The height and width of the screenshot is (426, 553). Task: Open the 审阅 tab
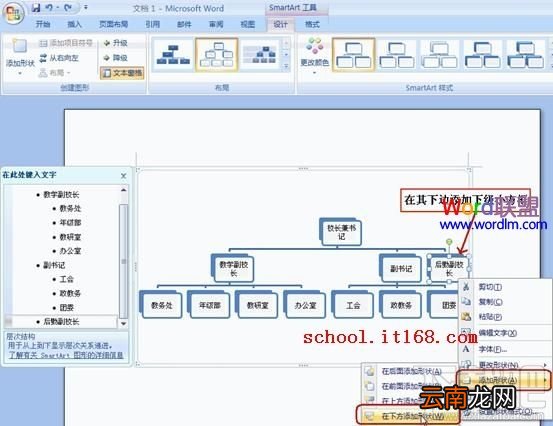point(216,24)
